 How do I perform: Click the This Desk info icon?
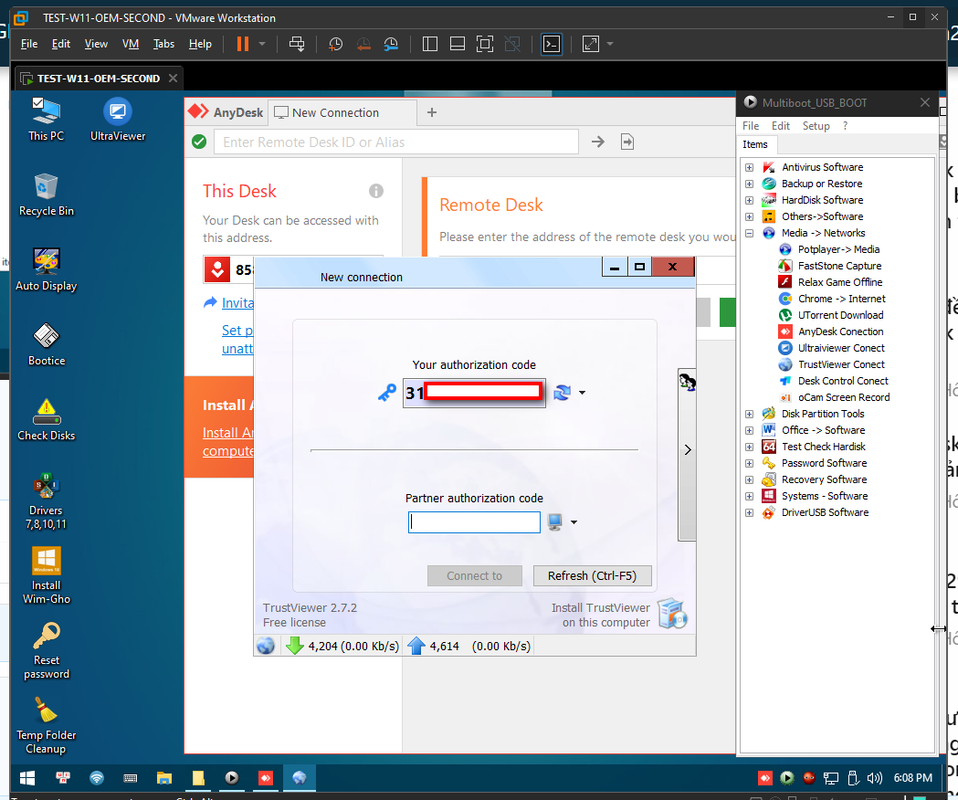coord(376,191)
